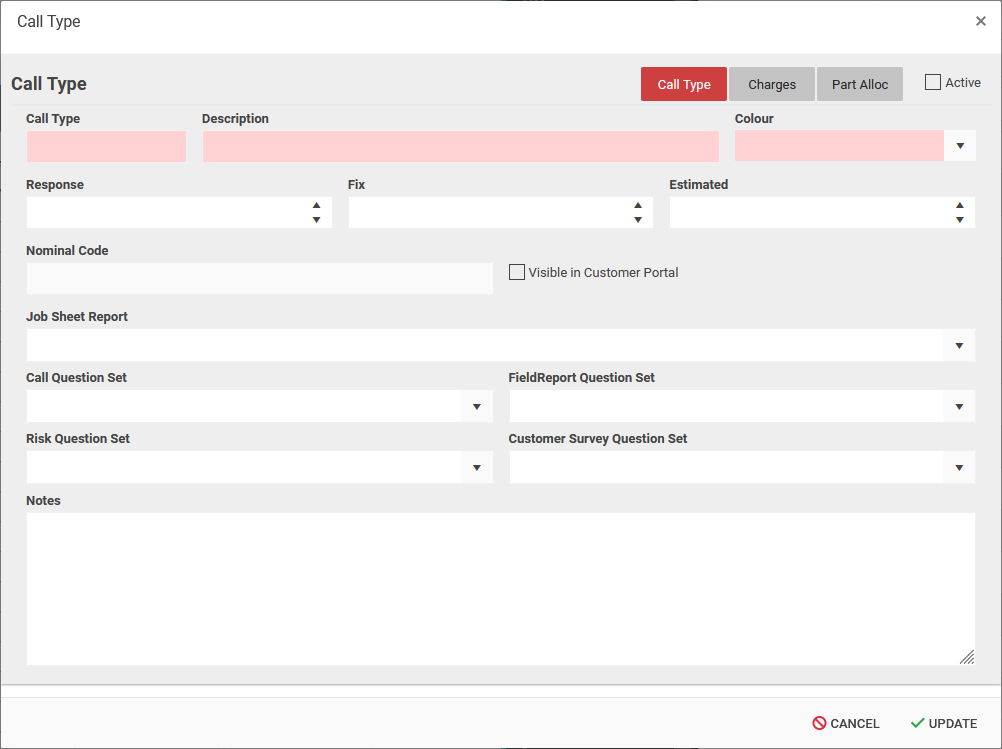Increment the Fix field spinner
The width and height of the screenshot is (1002, 749).
tap(638, 205)
